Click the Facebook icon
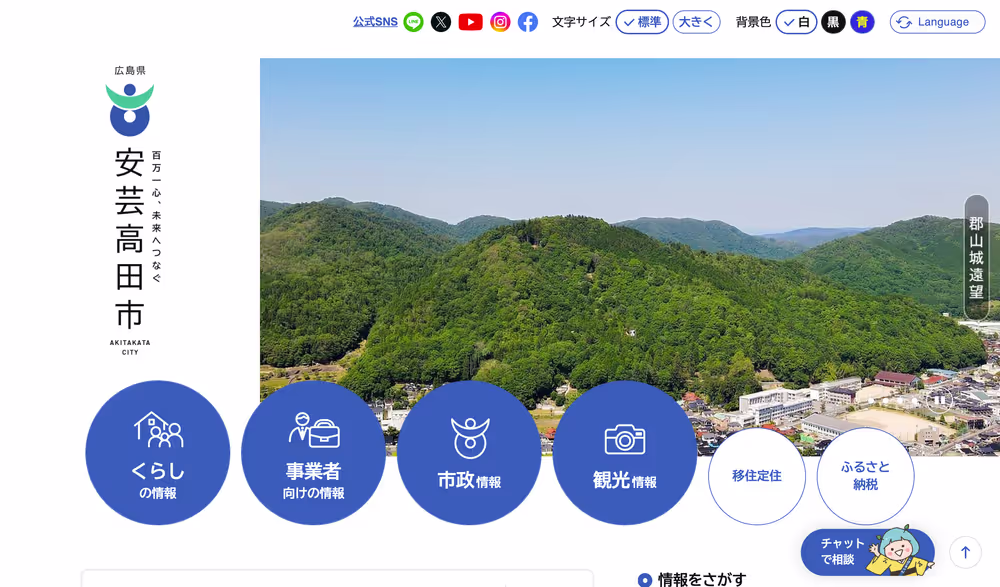The image size is (1000, 587). click(528, 22)
